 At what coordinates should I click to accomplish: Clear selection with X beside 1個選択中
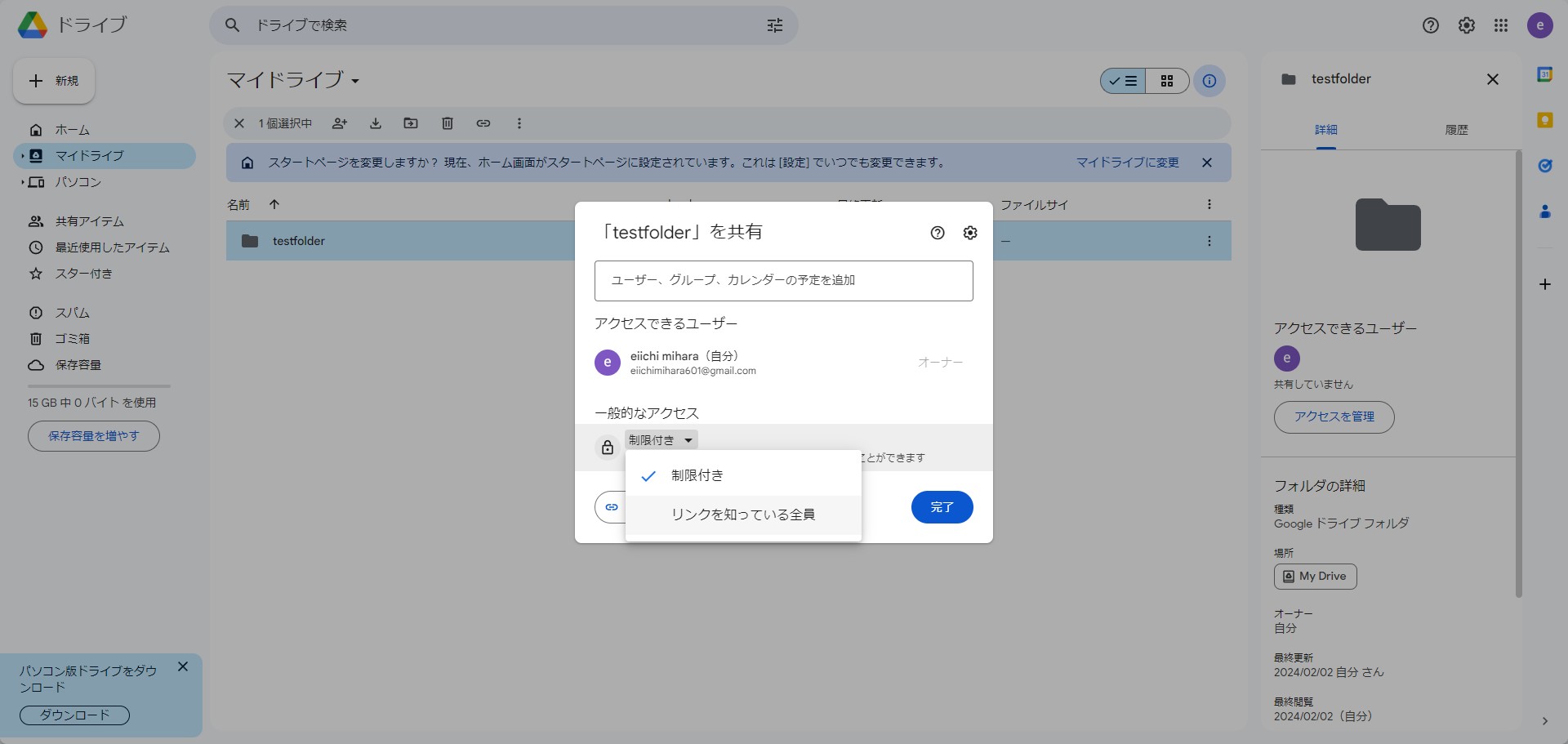pos(239,123)
